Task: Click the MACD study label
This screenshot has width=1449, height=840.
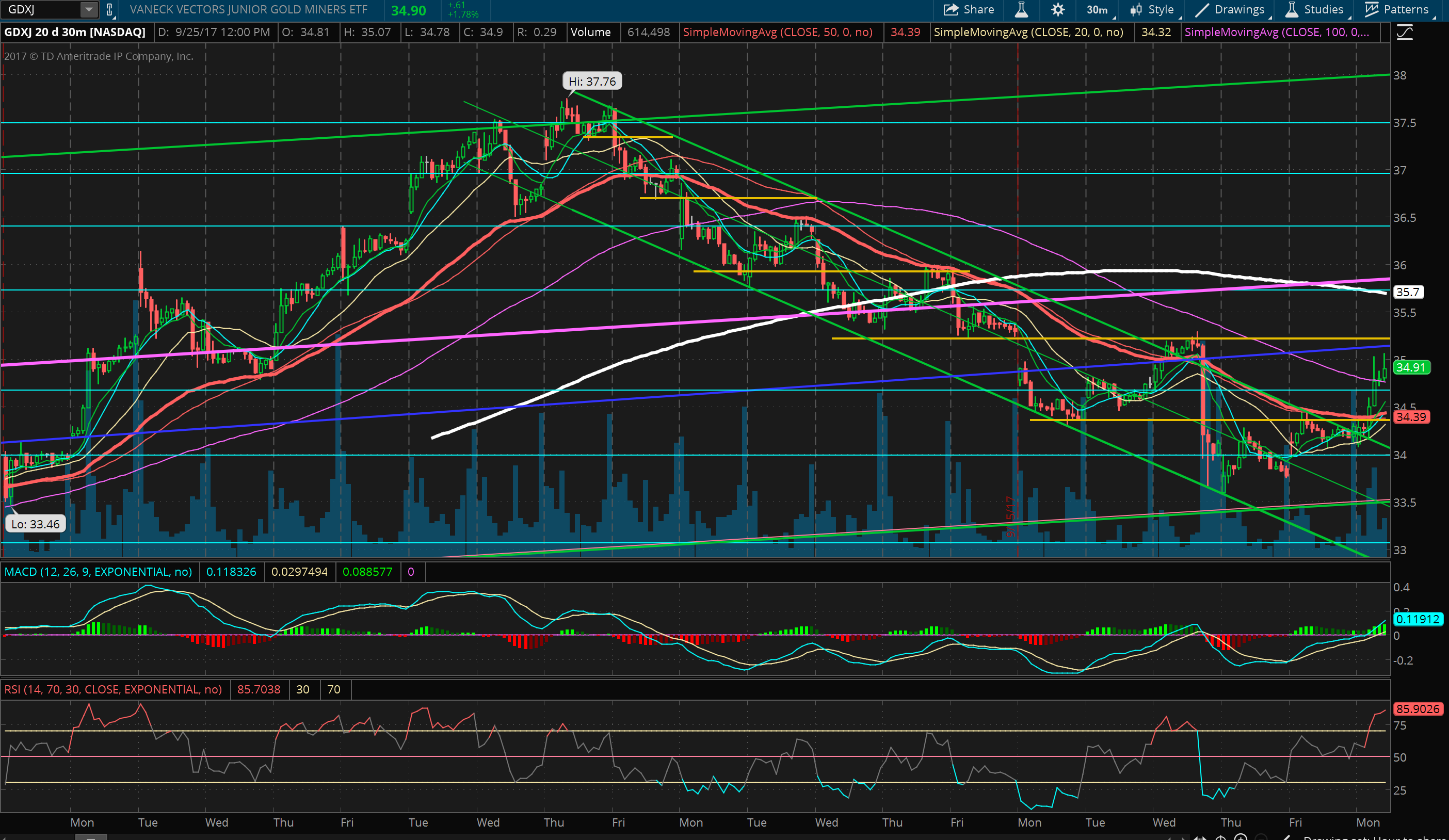Action: pos(99,572)
